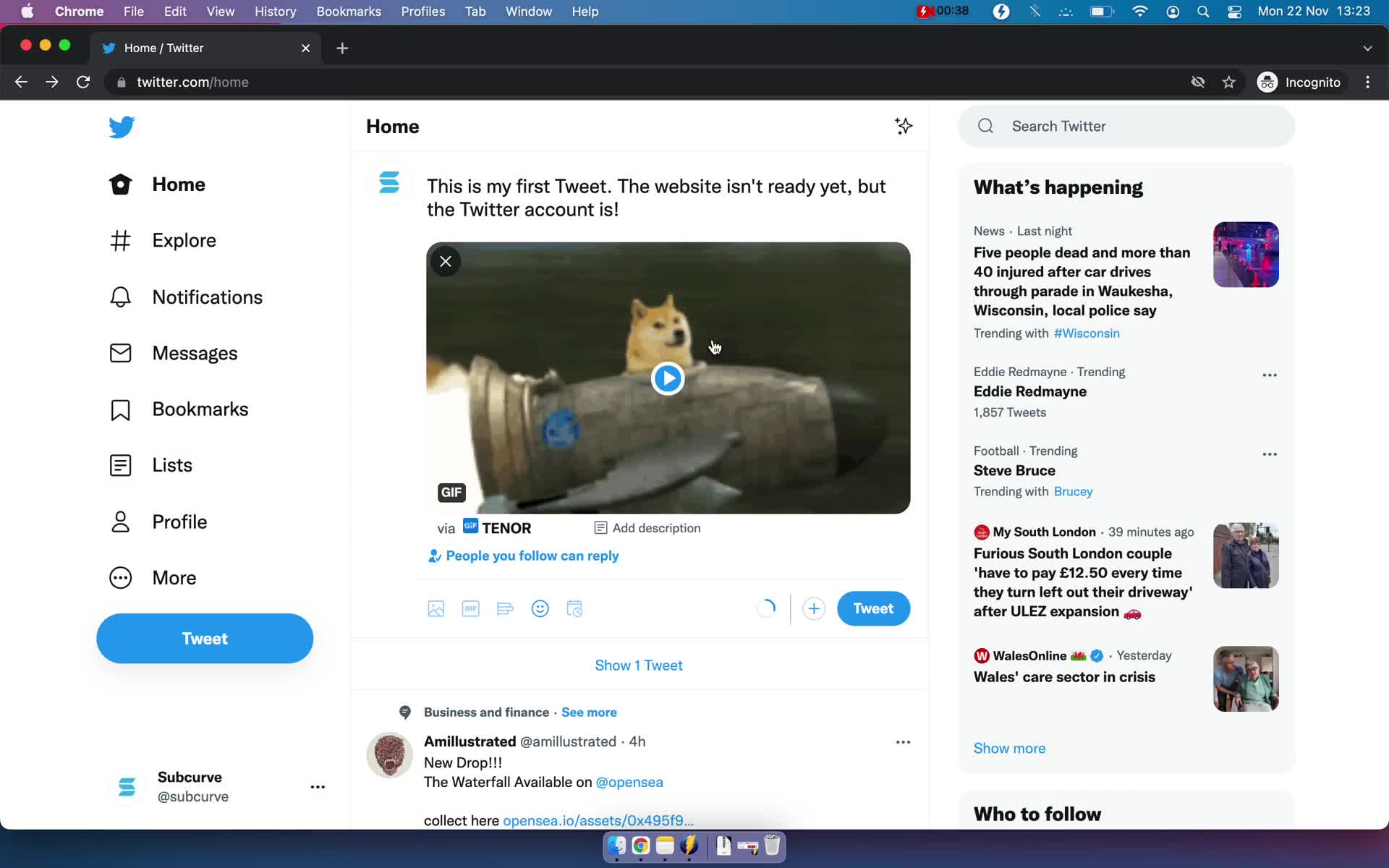Open Home from the sidebar

[x=158, y=184]
